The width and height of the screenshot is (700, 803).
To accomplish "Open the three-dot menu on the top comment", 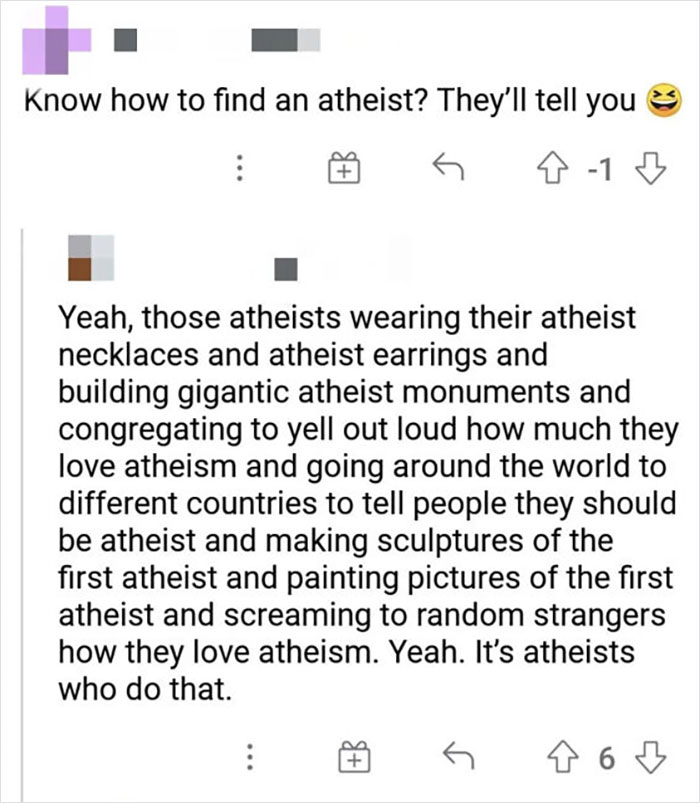I will [x=240, y=170].
